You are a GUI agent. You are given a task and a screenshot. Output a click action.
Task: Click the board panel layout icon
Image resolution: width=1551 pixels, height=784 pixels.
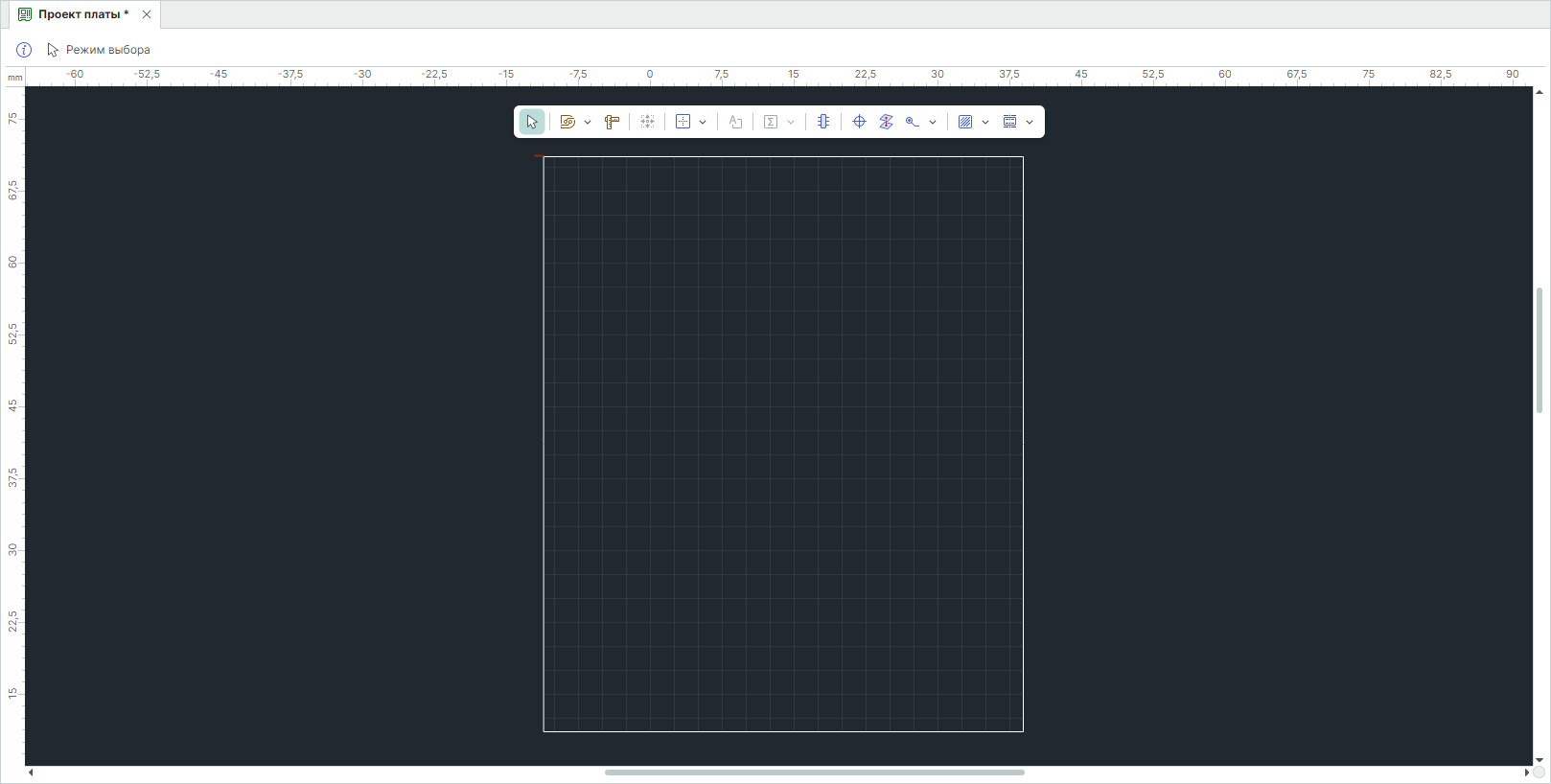(1009, 122)
